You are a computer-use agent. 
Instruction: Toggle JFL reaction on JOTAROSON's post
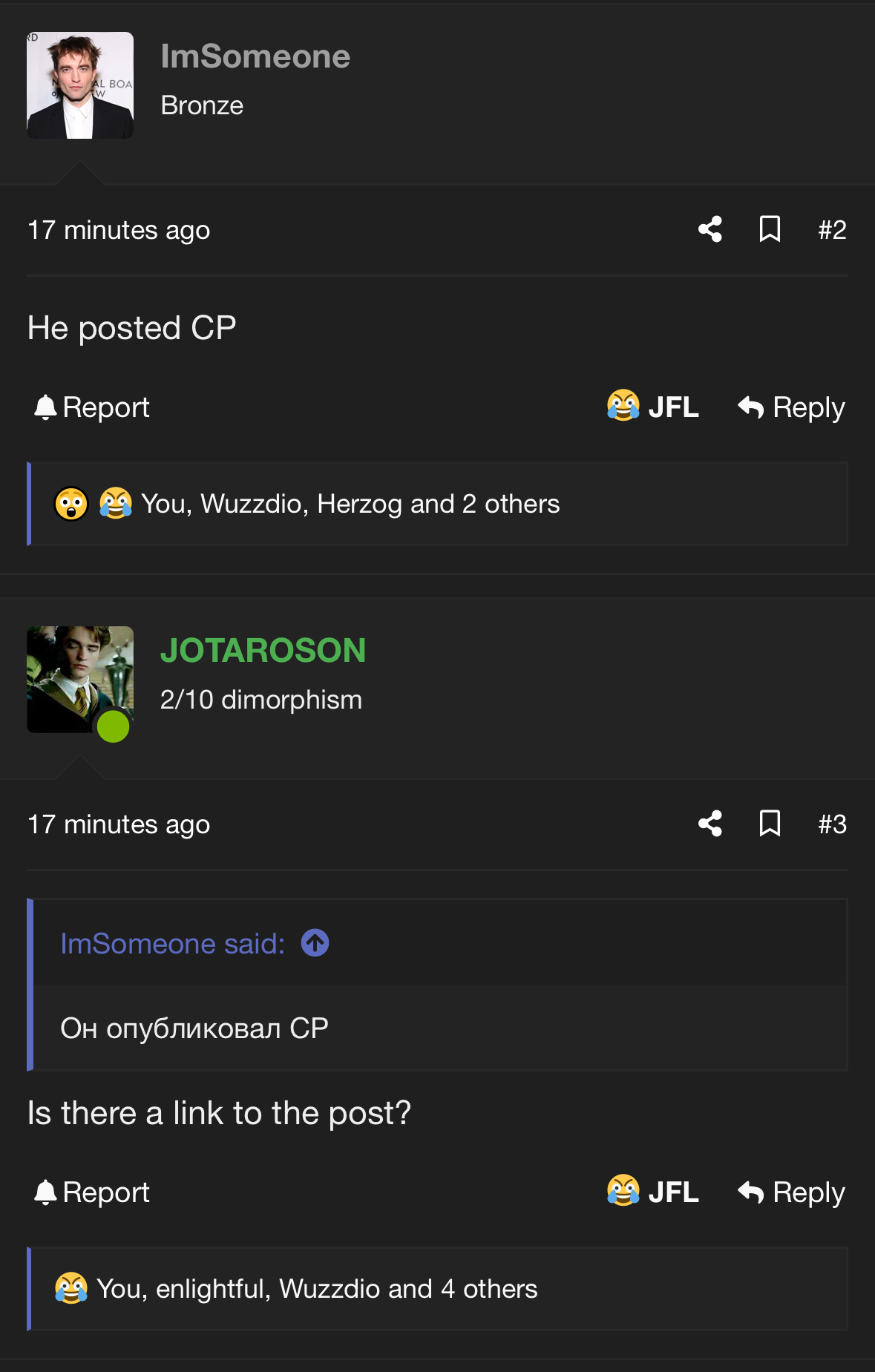pos(653,1192)
